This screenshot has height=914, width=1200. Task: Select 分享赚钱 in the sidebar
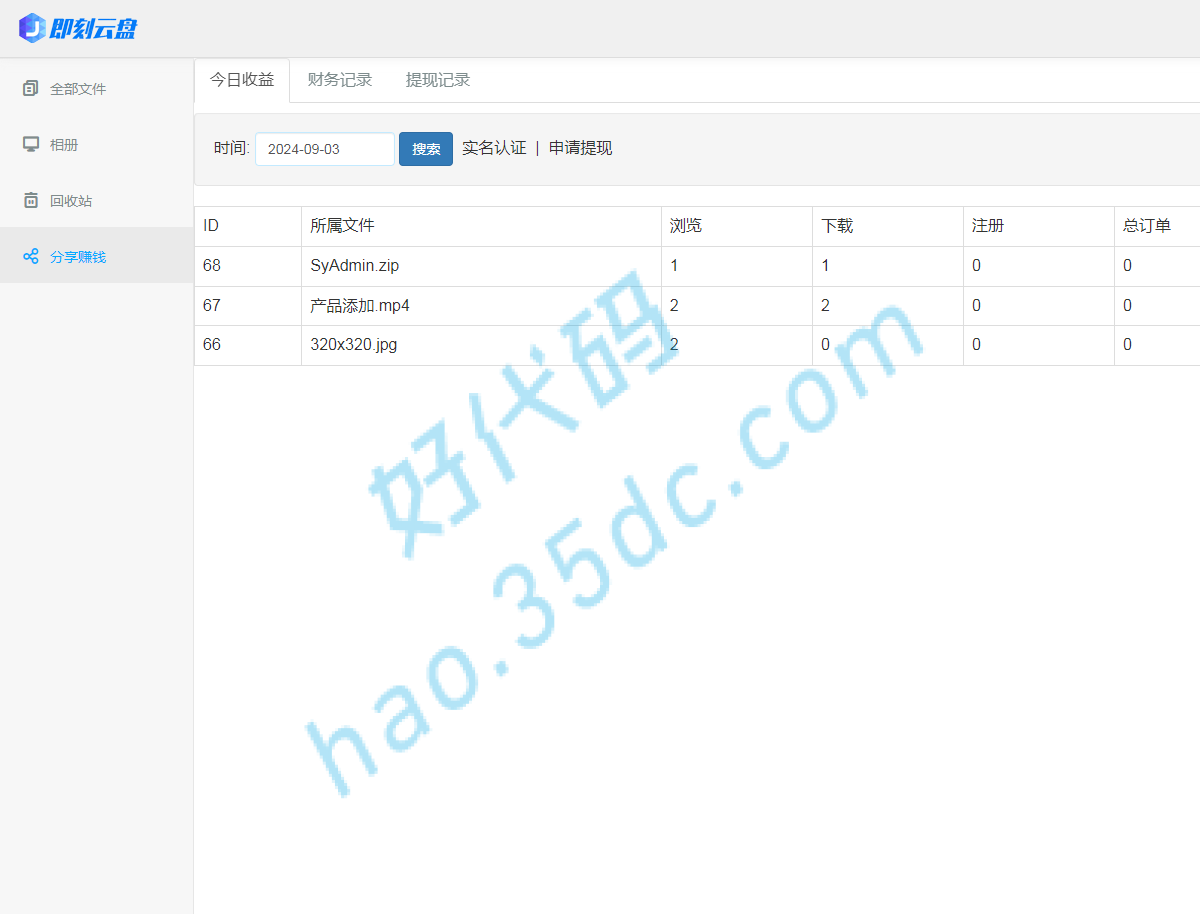point(96,257)
